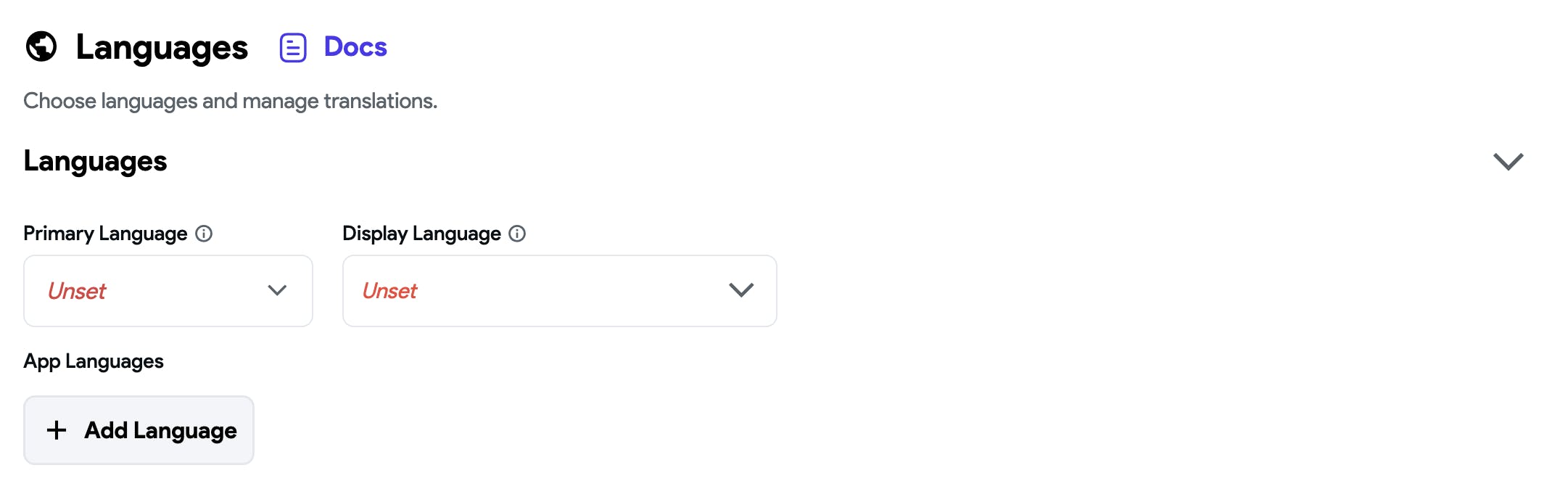Click the Unset value in Display Language
This screenshot has width=1568, height=489.
point(389,291)
